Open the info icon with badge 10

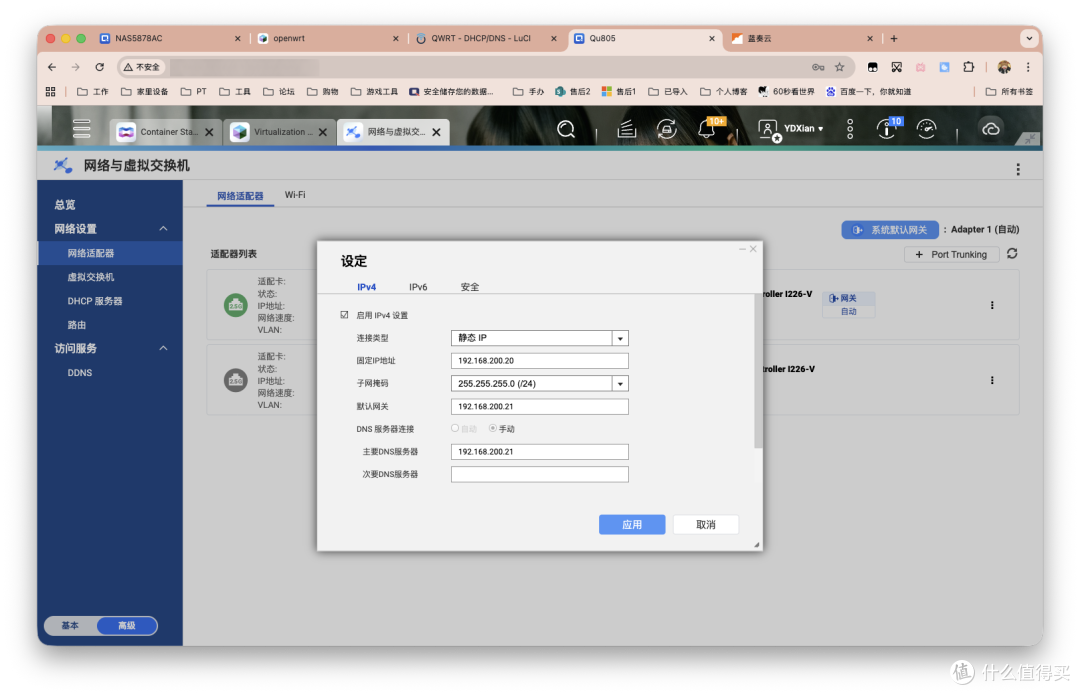point(886,129)
